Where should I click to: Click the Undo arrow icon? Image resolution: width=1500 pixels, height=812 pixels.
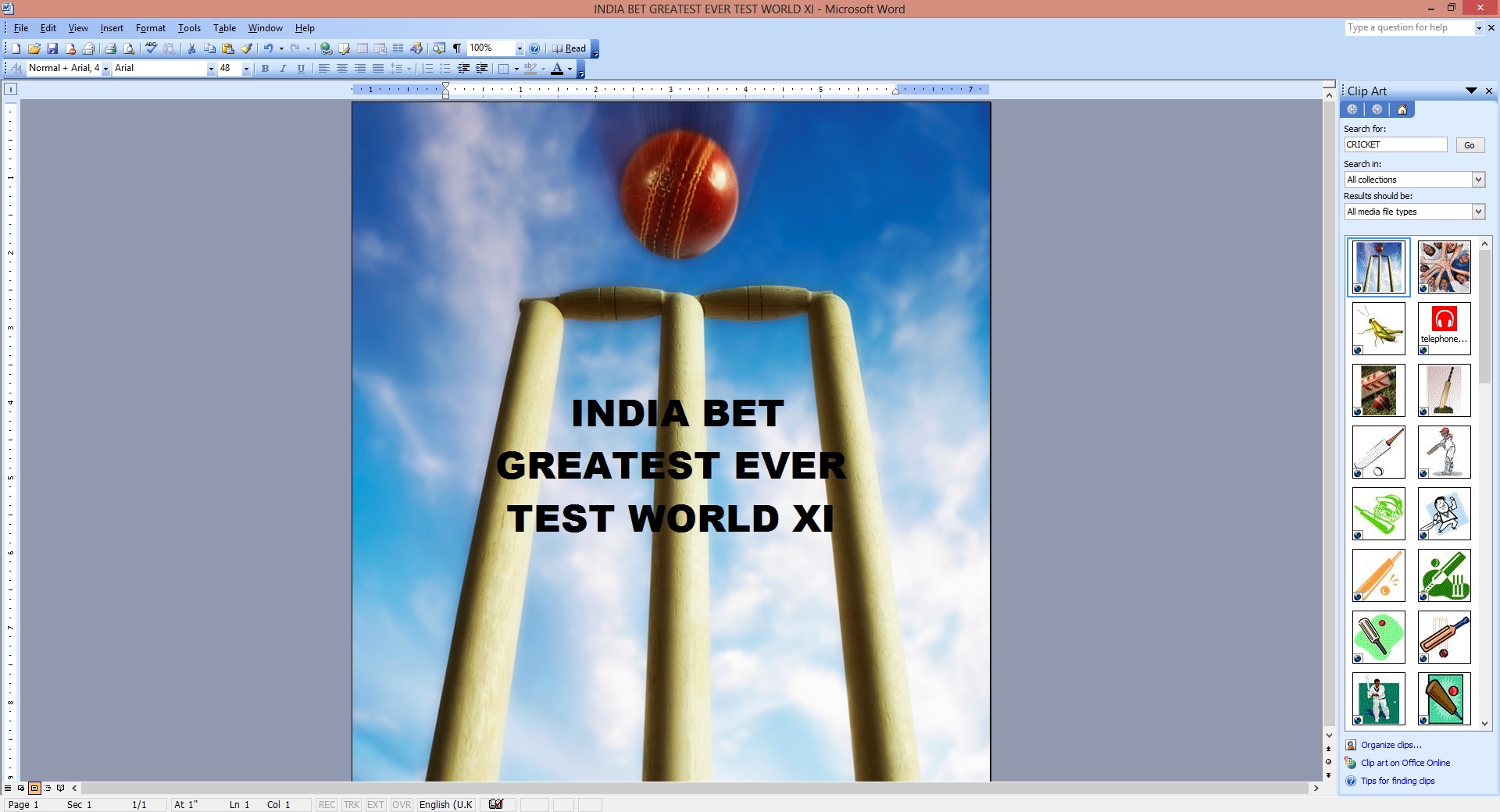(x=268, y=48)
